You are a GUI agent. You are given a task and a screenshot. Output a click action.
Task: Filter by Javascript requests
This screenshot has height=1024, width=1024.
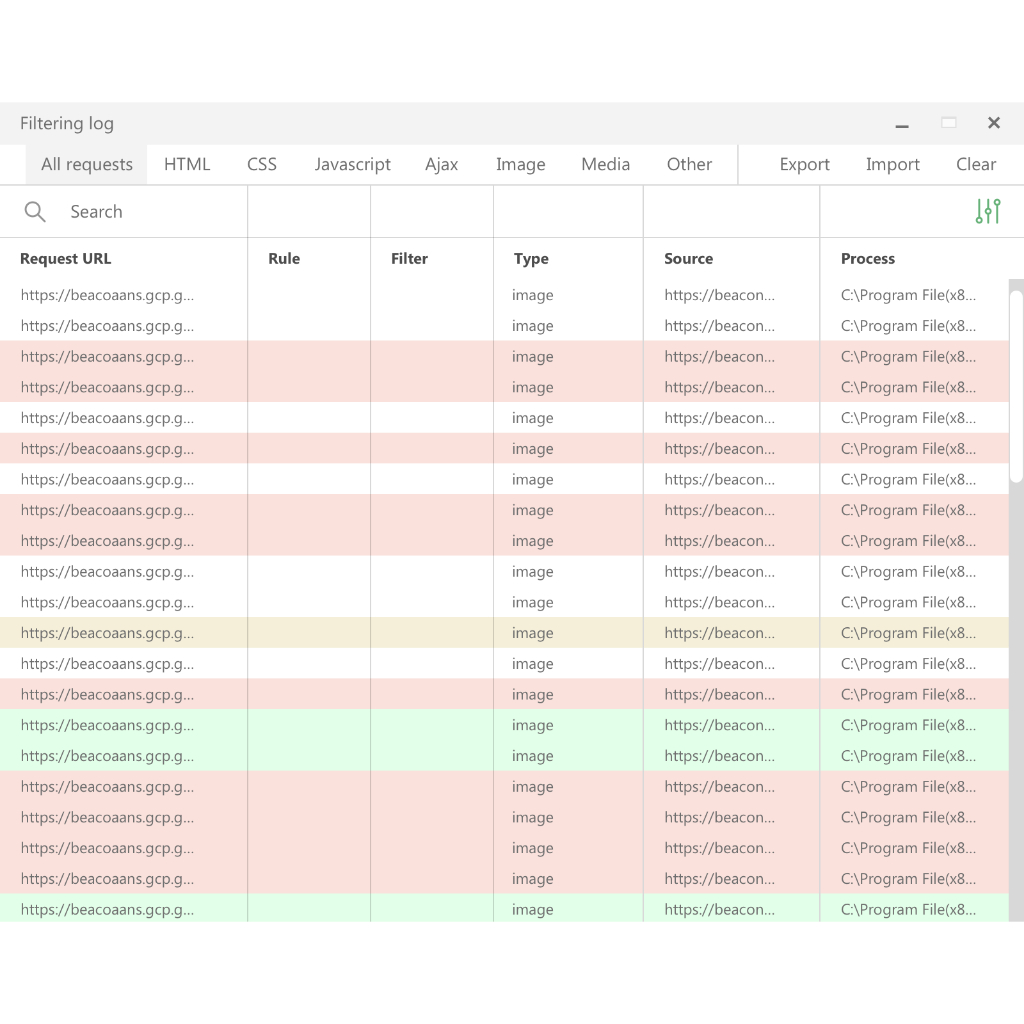tap(352, 165)
